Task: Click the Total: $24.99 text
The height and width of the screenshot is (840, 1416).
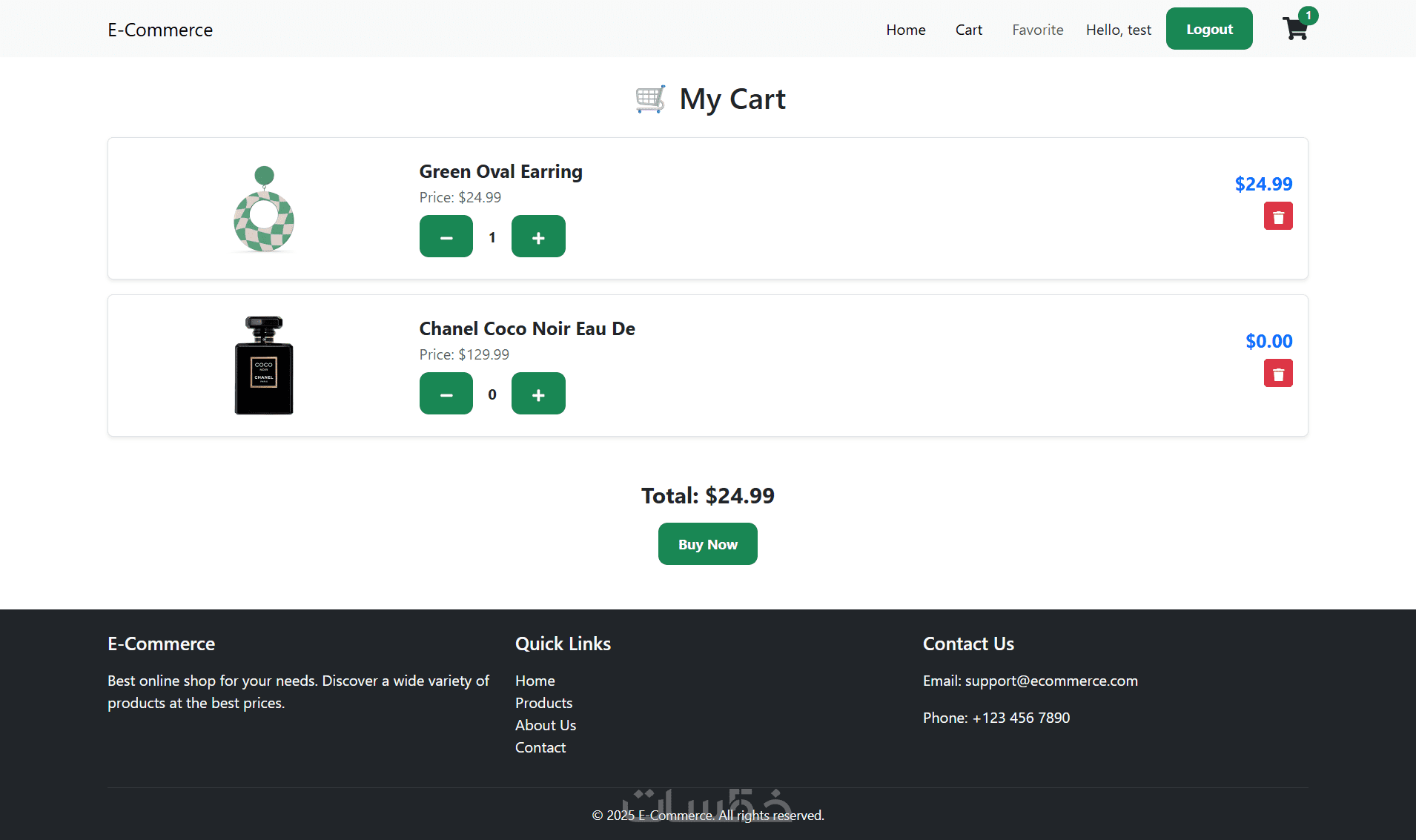Action: tap(708, 496)
